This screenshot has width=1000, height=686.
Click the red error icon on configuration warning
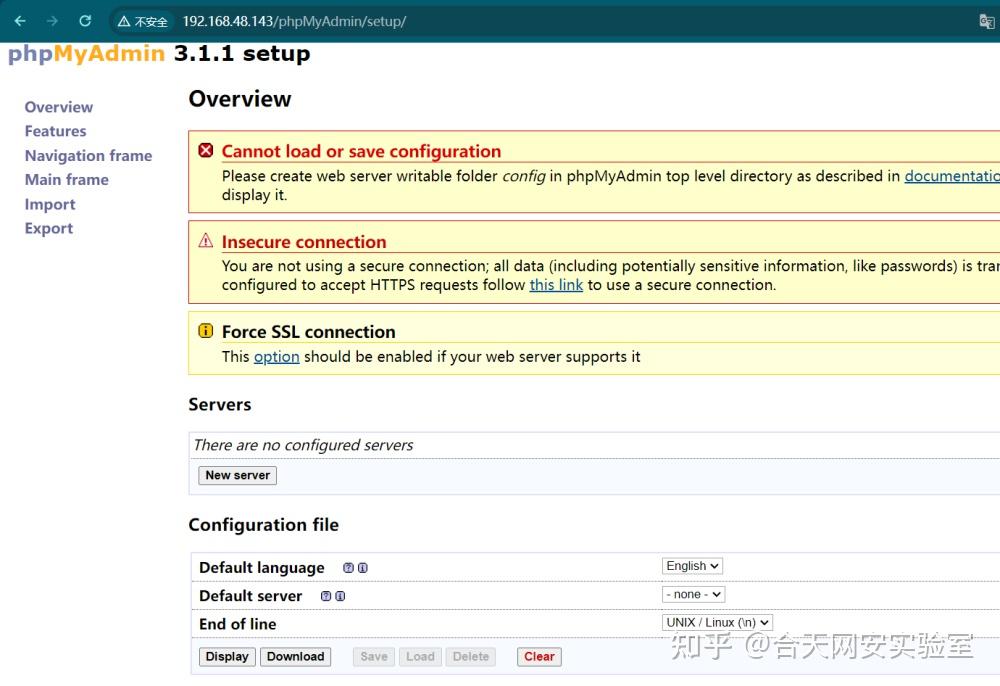[205, 151]
